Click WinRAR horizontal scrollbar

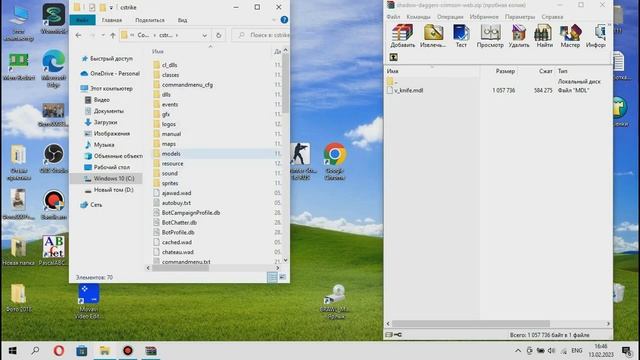(x=471, y=324)
